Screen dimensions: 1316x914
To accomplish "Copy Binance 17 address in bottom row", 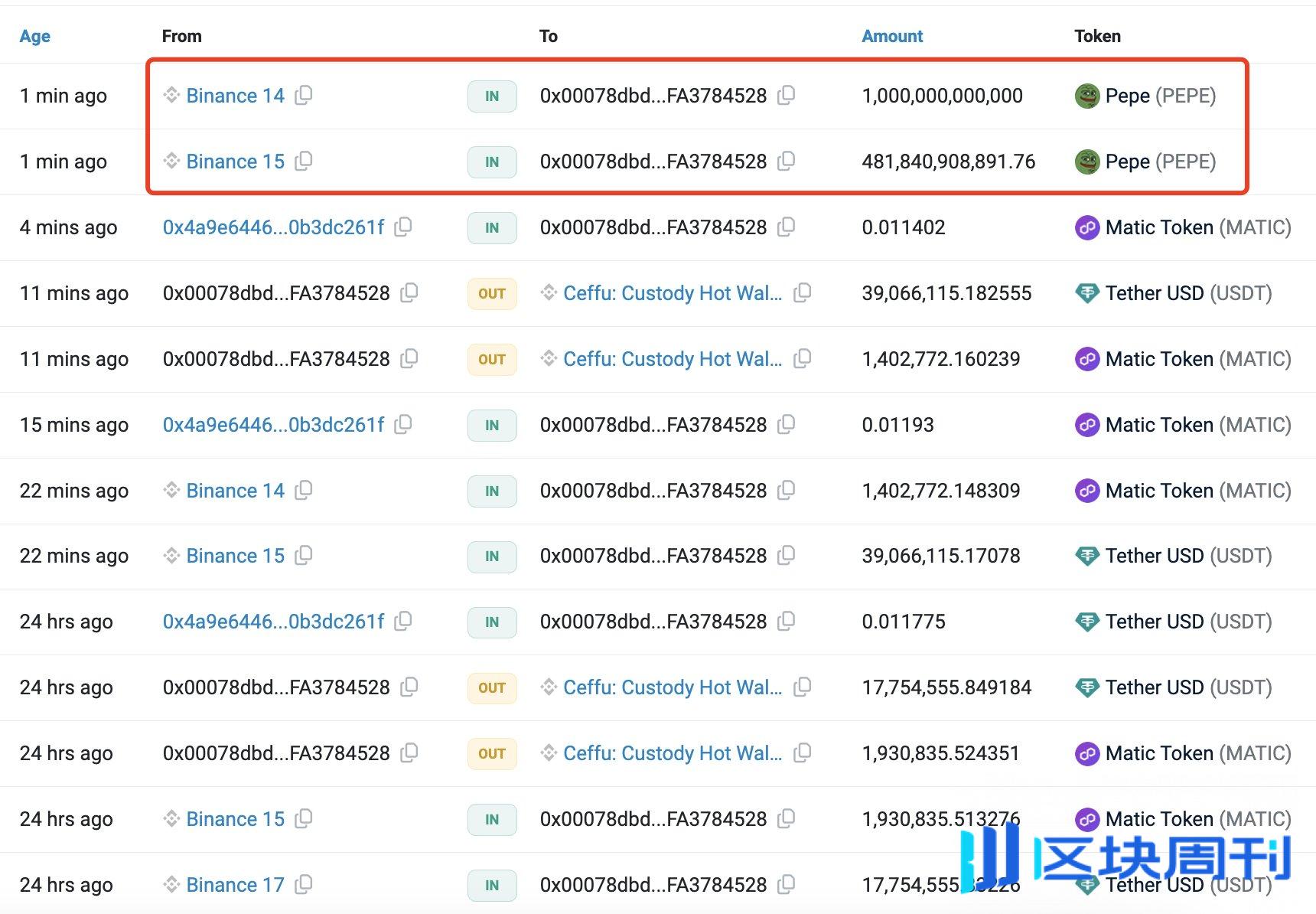I will coord(304,885).
